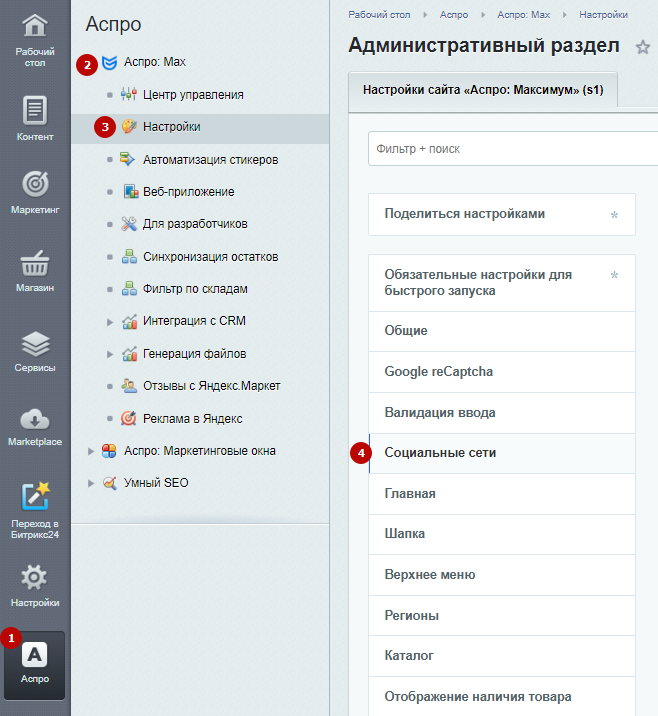The height and width of the screenshot is (716, 658).
Task: Click the Автоматизация стикеров icon
Action: point(128,159)
